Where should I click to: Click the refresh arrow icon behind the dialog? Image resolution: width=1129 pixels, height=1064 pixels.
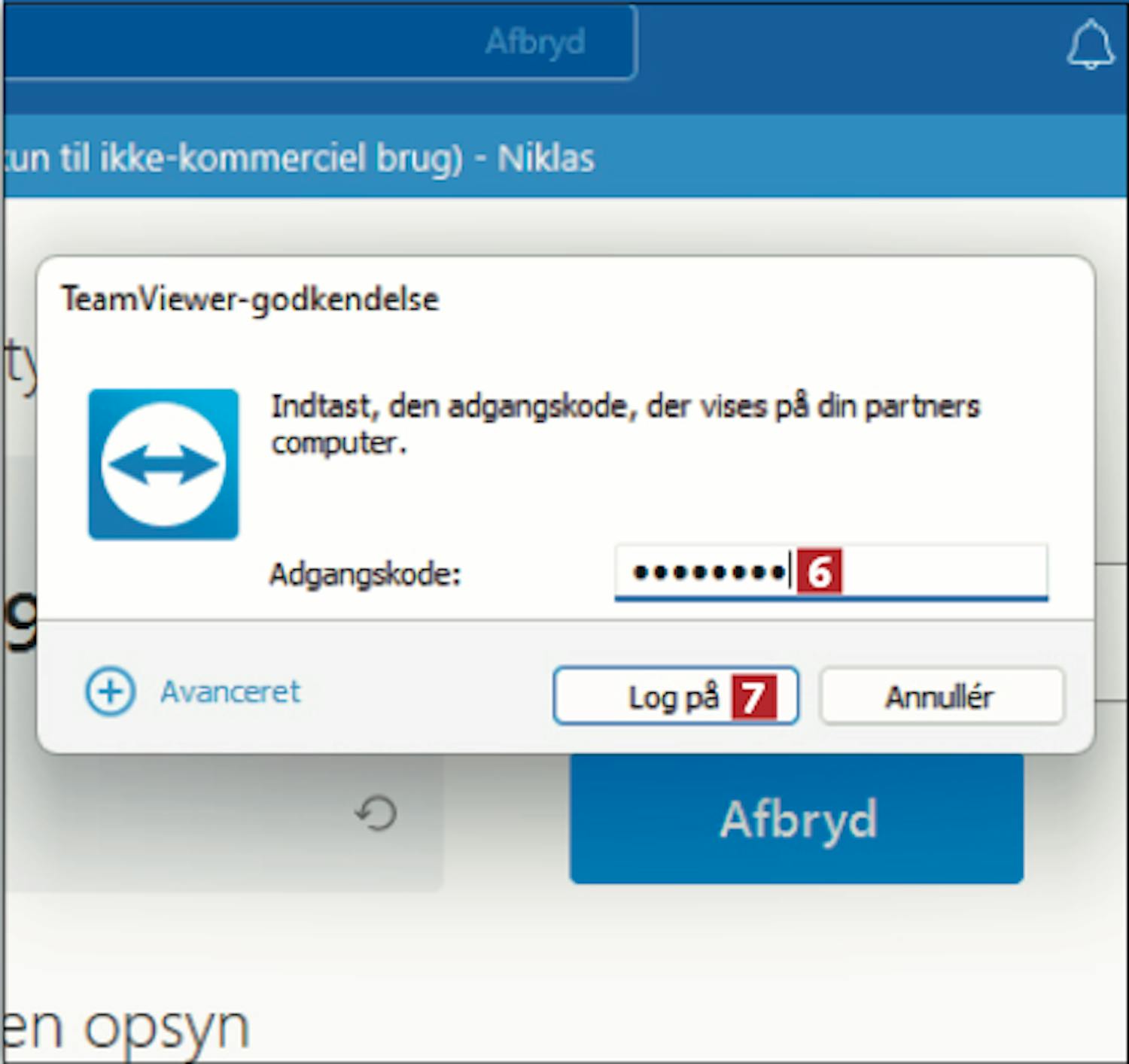(376, 813)
